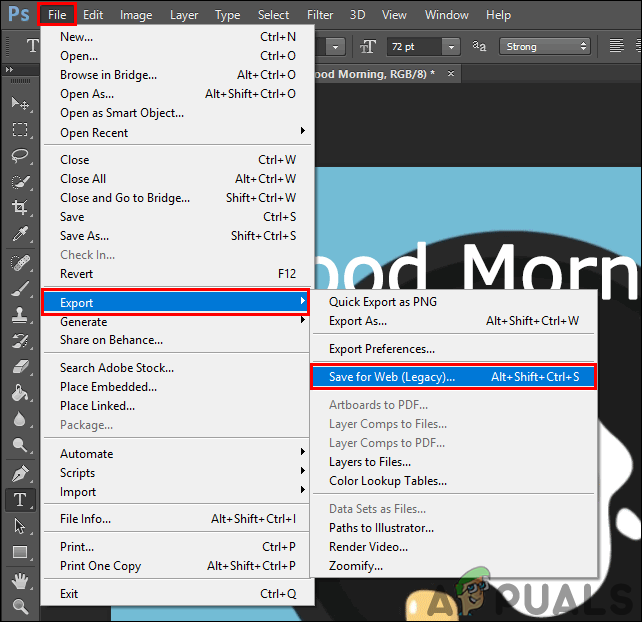Image resolution: width=642 pixels, height=622 pixels.
Task: Select the Rectangle shape tool
Action: [x=20, y=552]
